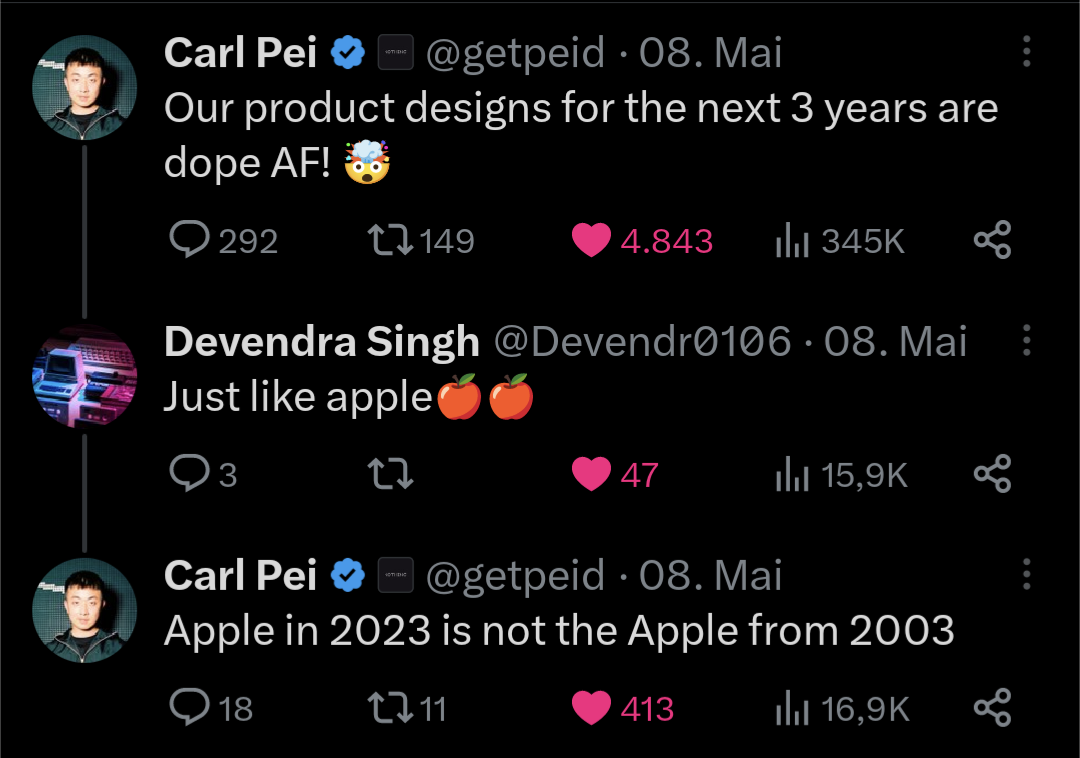View the 15,9K views stats
Viewport: 1080px width, 758px height.
[791, 475]
